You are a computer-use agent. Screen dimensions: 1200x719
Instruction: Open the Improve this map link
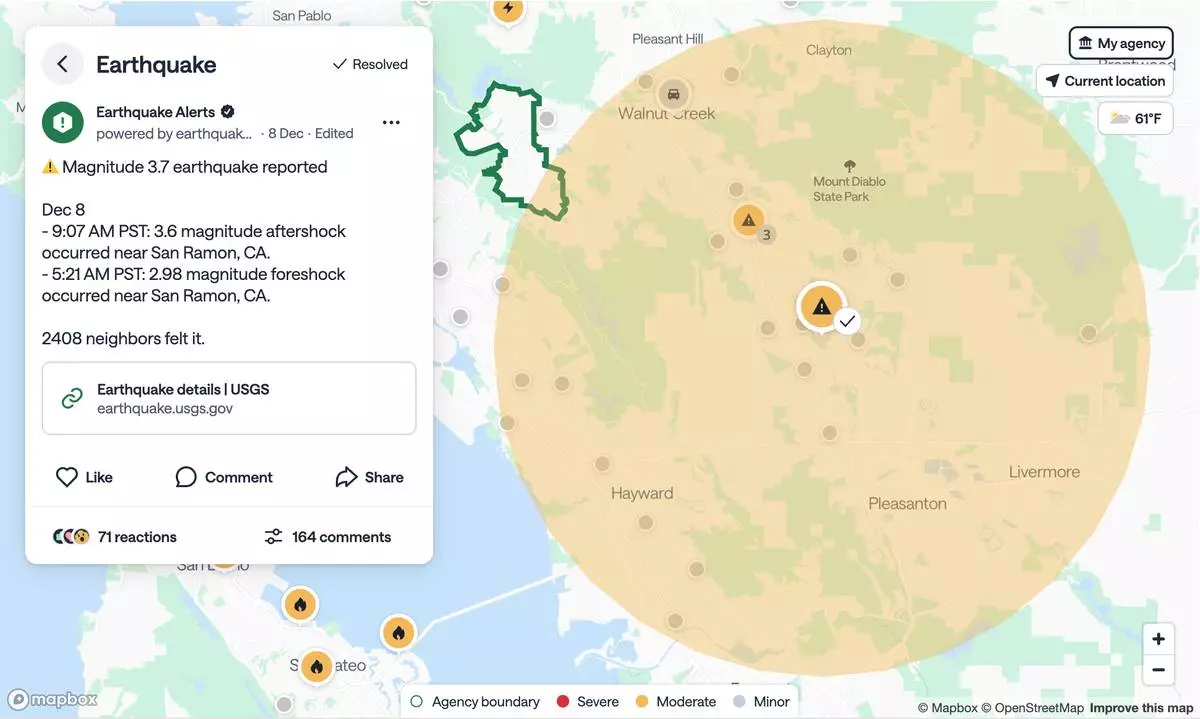click(1141, 708)
